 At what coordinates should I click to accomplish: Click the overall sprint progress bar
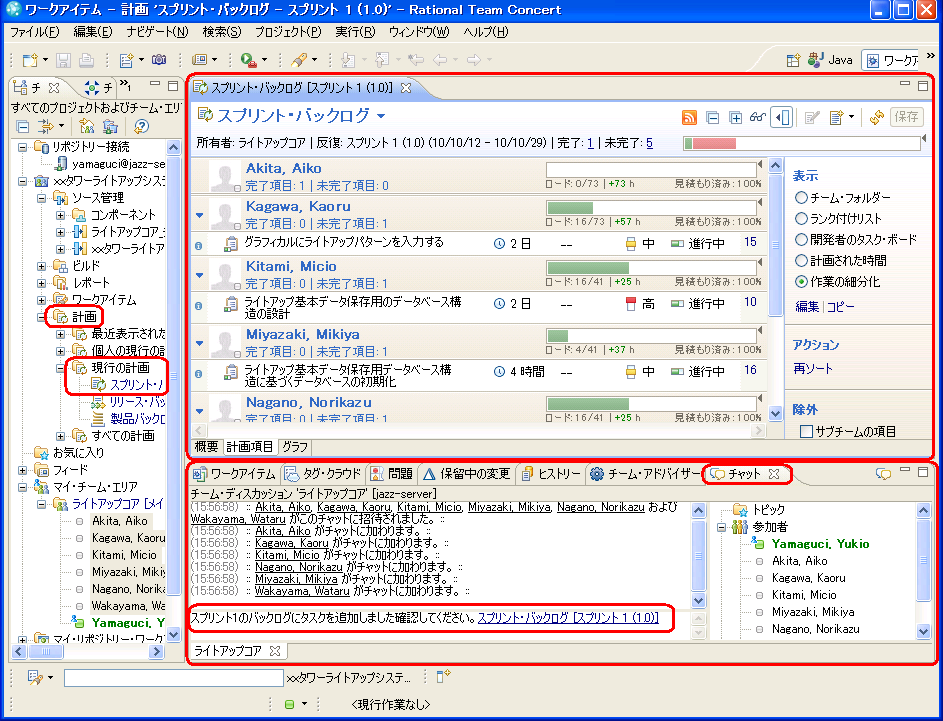click(x=802, y=143)
